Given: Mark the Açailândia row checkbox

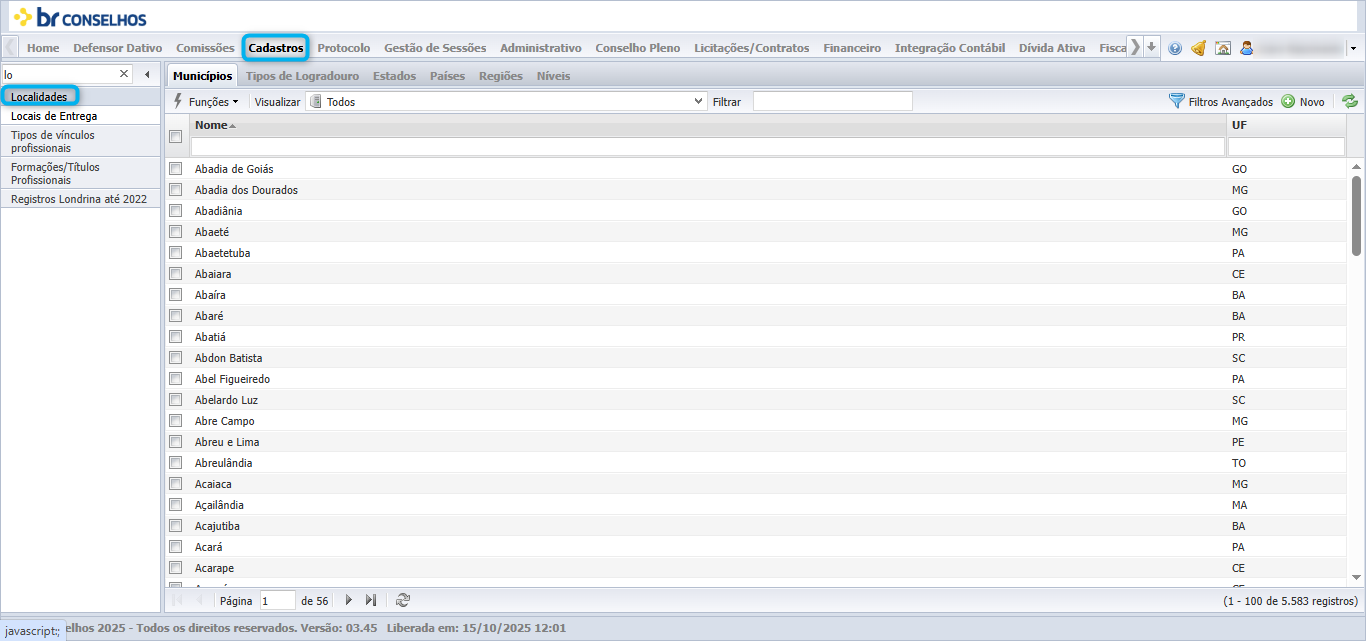Looking at the screenshot, I should [x=176, y=505].
